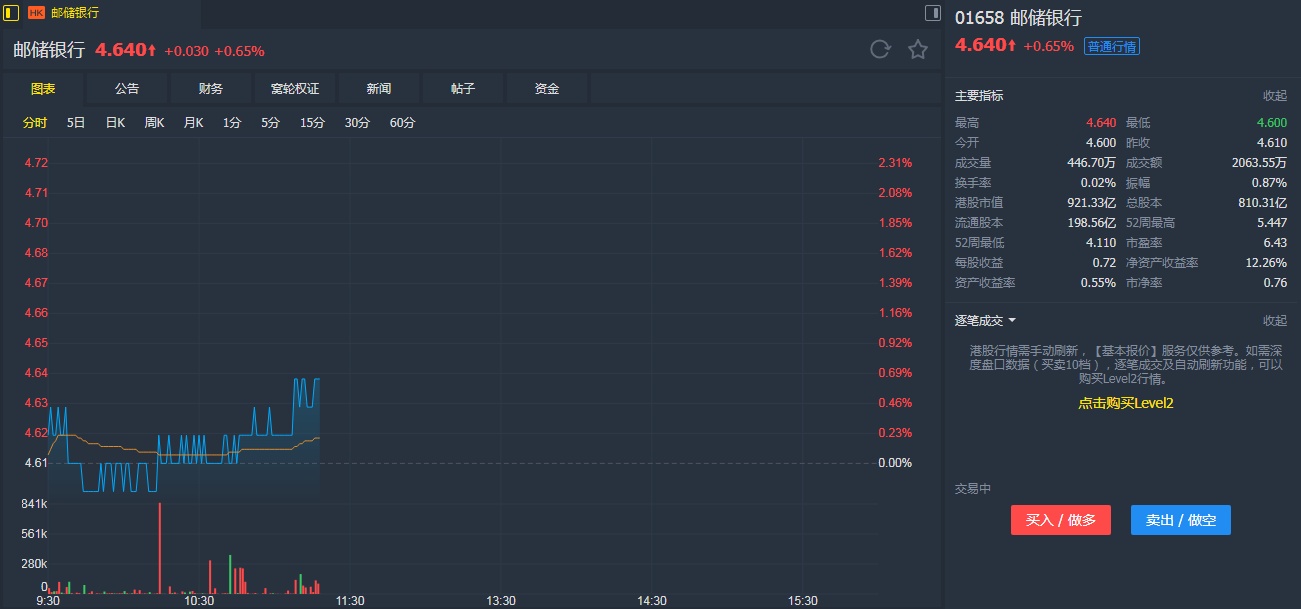
Task: Click the 卖出 / 做空 button
Action: pyautogui.click(x=1180, y=520)
